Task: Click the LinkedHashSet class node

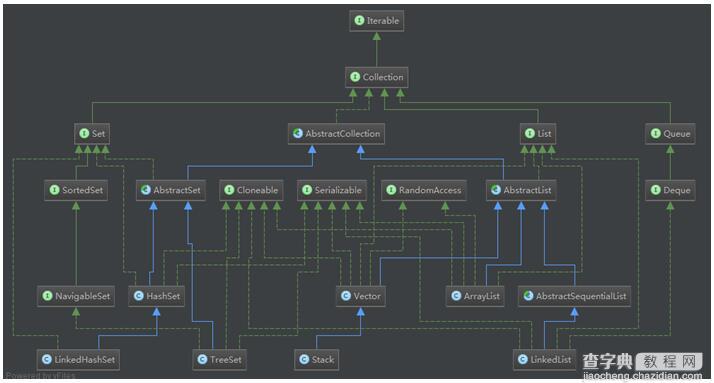Action: click(78, 359)
